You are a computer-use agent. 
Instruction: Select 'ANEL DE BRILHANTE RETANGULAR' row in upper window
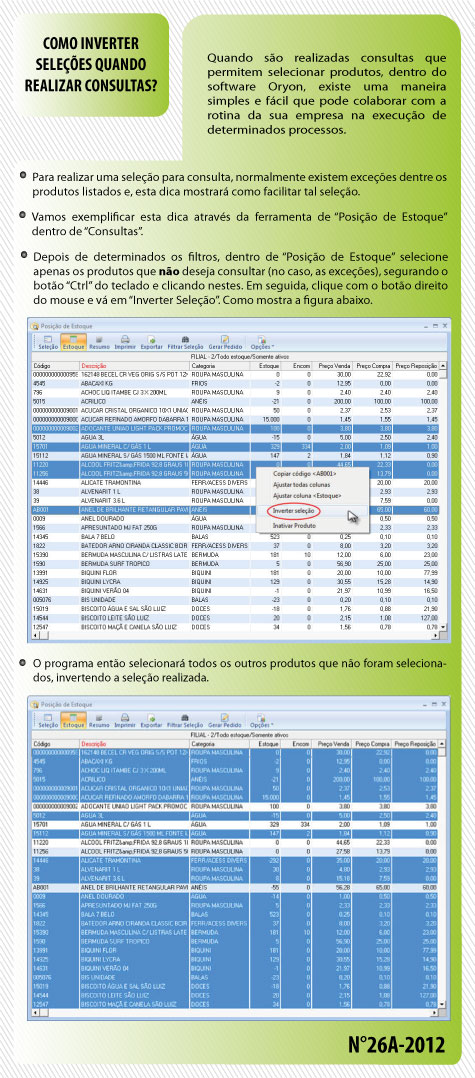click(x=236, y=509)
